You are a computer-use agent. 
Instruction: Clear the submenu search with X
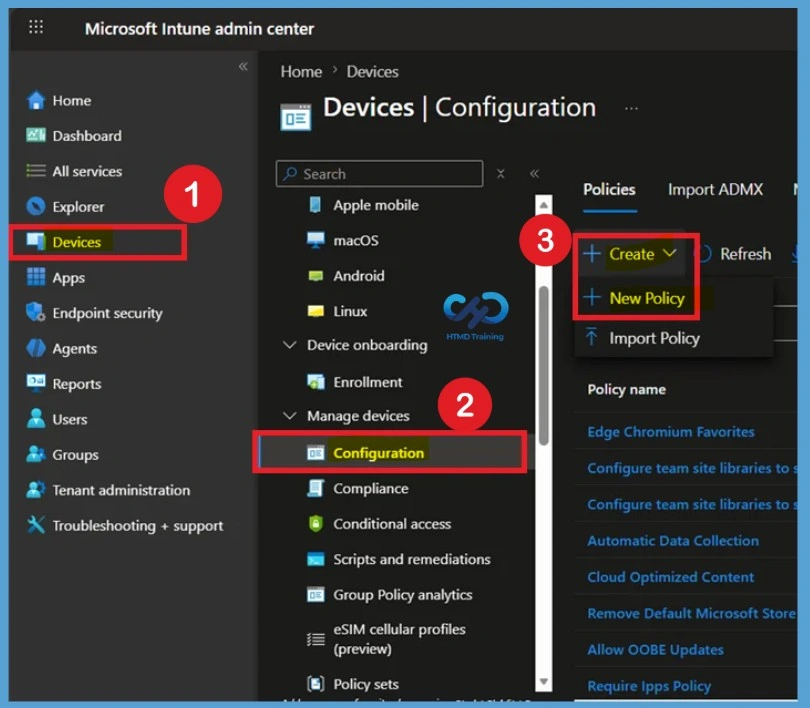[500, 174]
